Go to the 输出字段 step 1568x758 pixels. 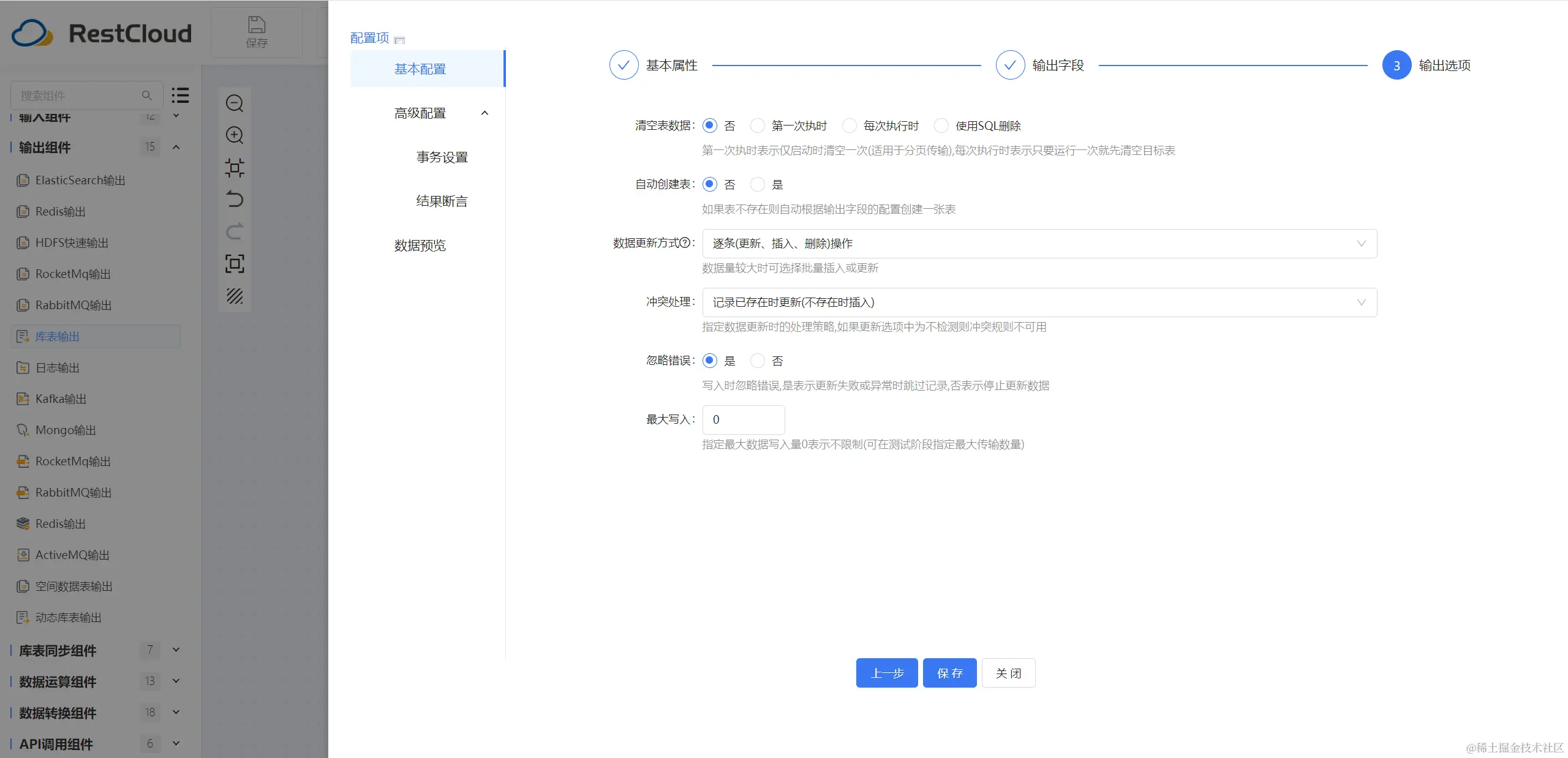[1011, 66]
